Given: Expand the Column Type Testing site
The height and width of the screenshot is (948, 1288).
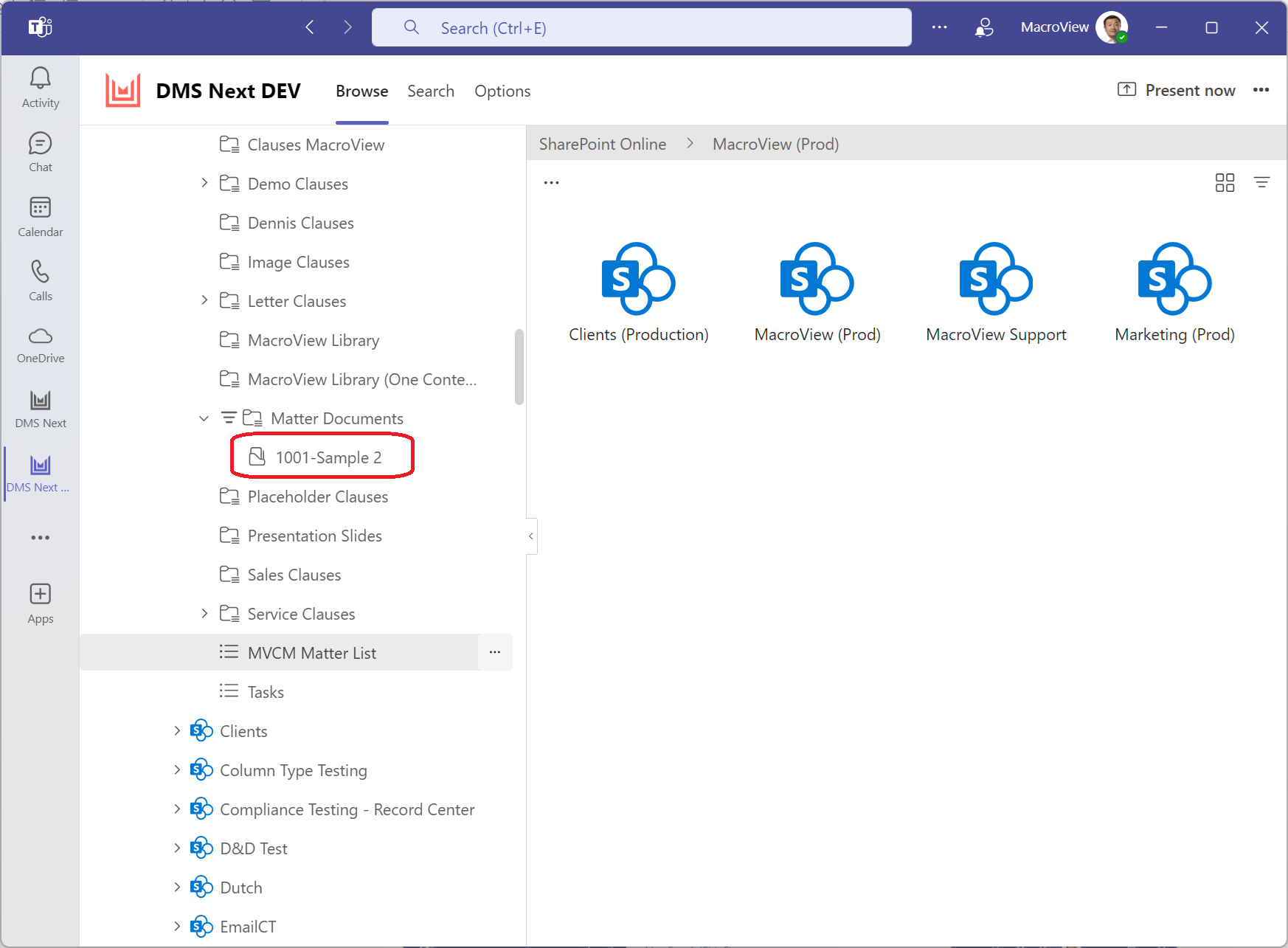Looking at the screenshot, I should tap(177, 769).
